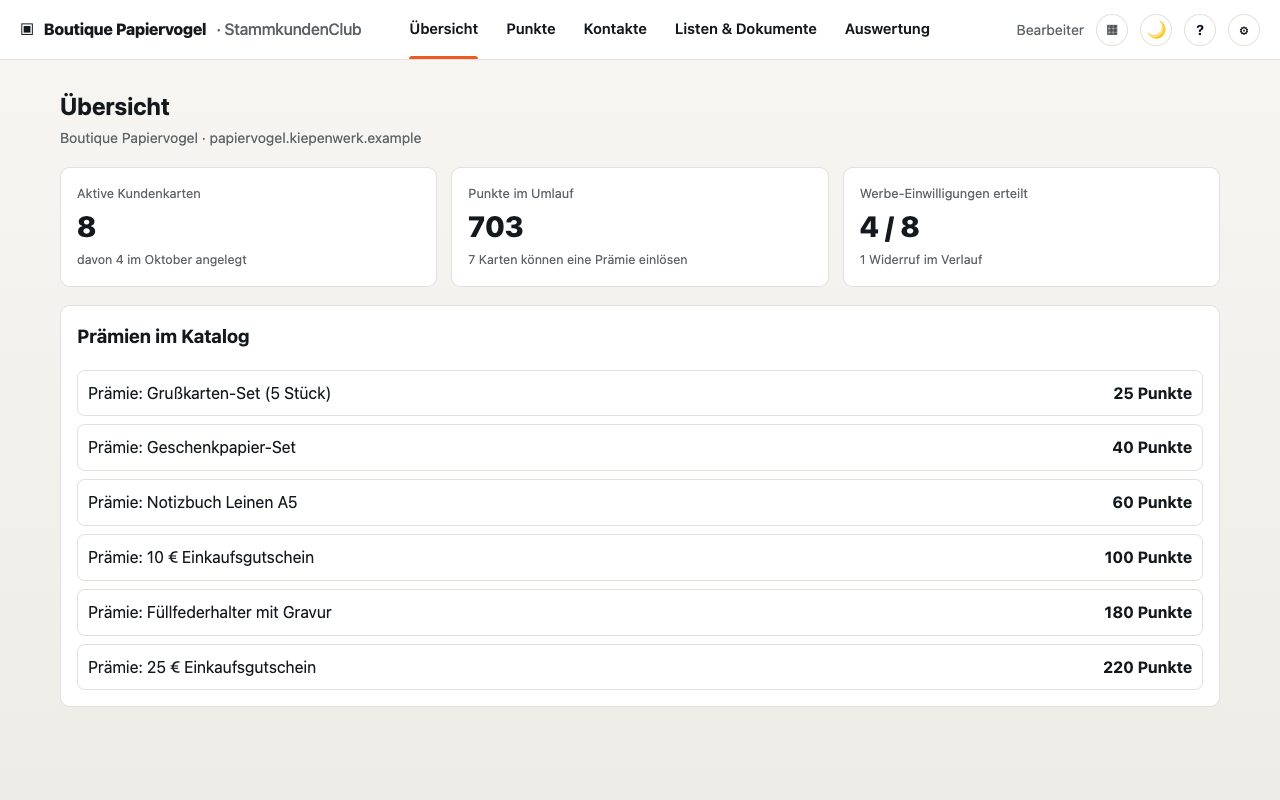This screenshot has height=800, width=1280.
Task: Click the 4 / 8 consent figure
Action: (889, 227)
